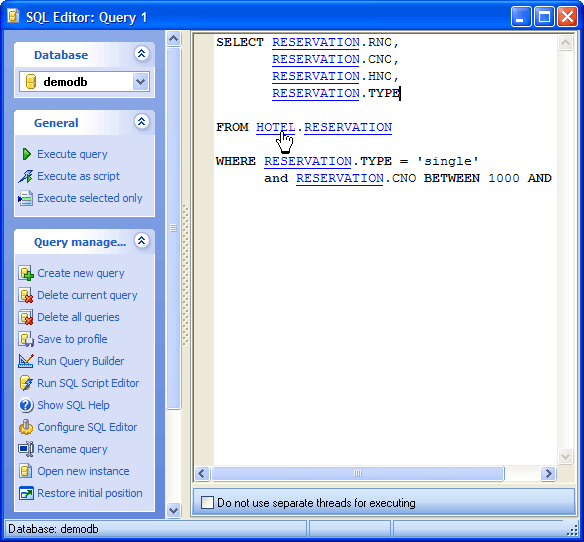Click the SELECT keyword in editor
Viewport: 584px width, 542px height.
pos(240,42)
